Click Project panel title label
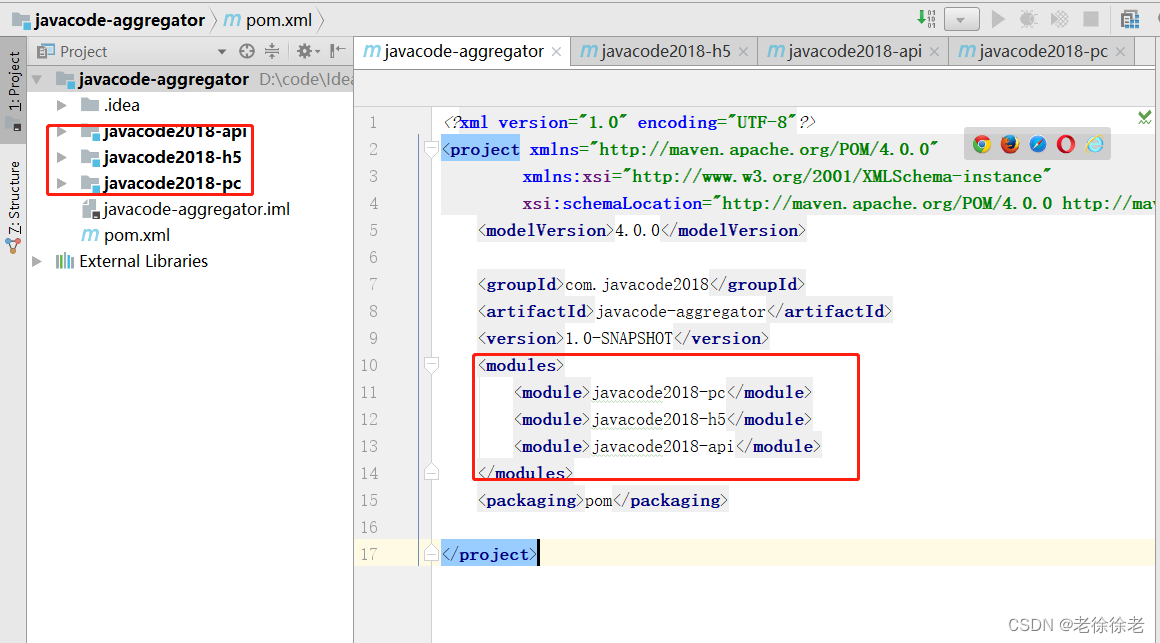This screenshot has height=643, width=1160. 83,52
